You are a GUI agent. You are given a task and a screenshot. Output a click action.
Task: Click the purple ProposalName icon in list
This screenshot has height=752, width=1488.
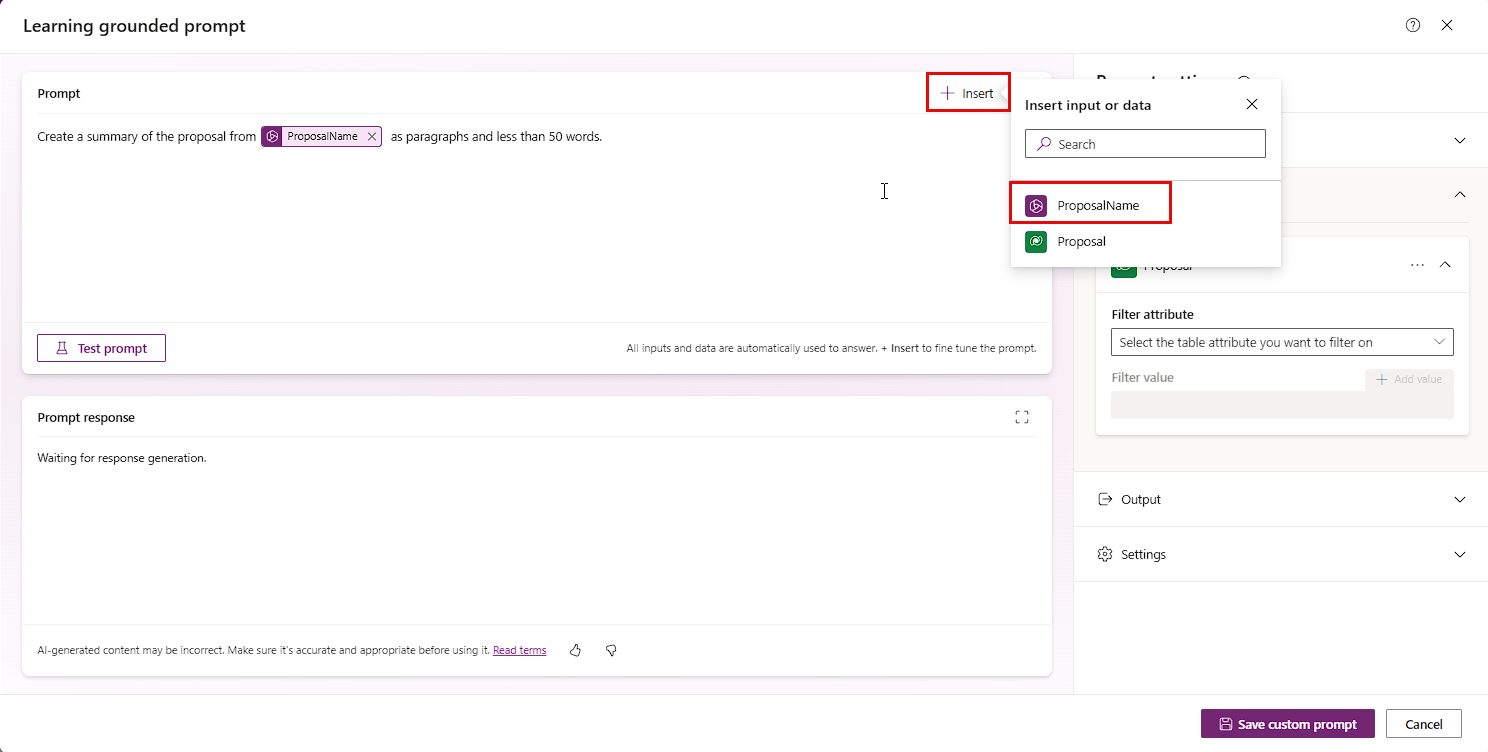point(1036,206)
